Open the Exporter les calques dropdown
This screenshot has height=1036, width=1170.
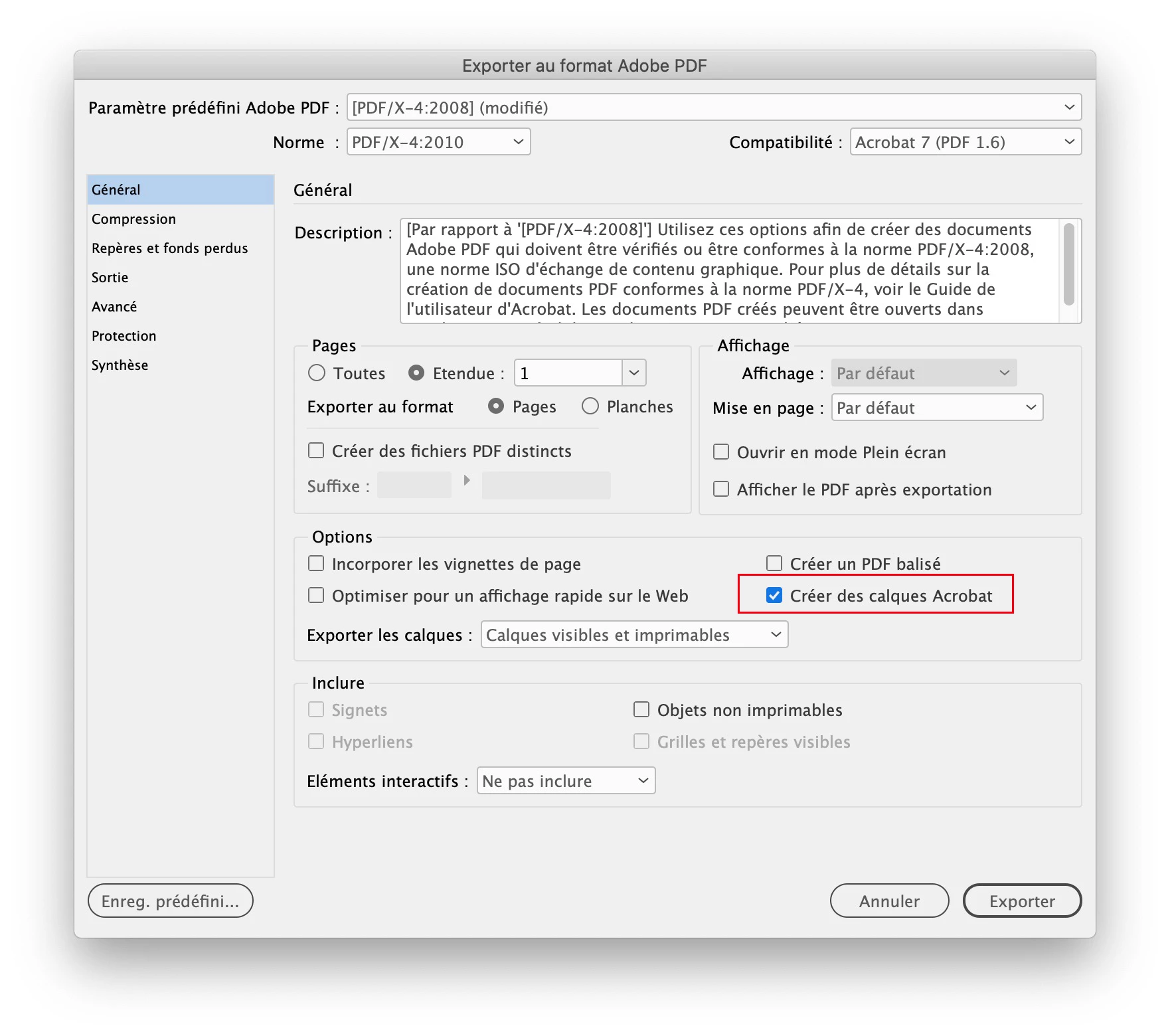pyautogui.click(x=634, y=634)
